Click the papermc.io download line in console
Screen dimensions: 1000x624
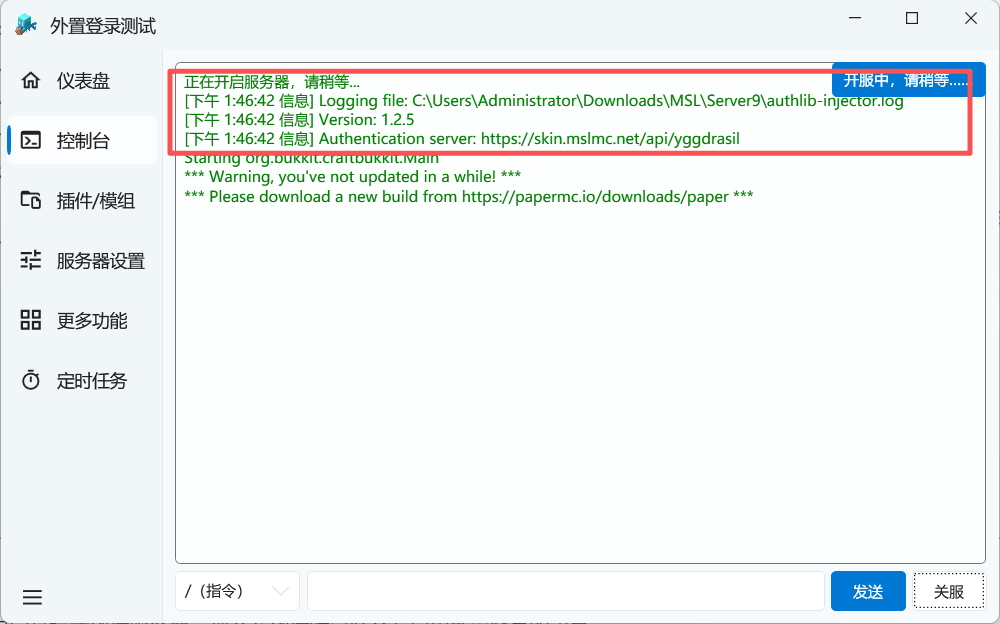pos(468,197)
